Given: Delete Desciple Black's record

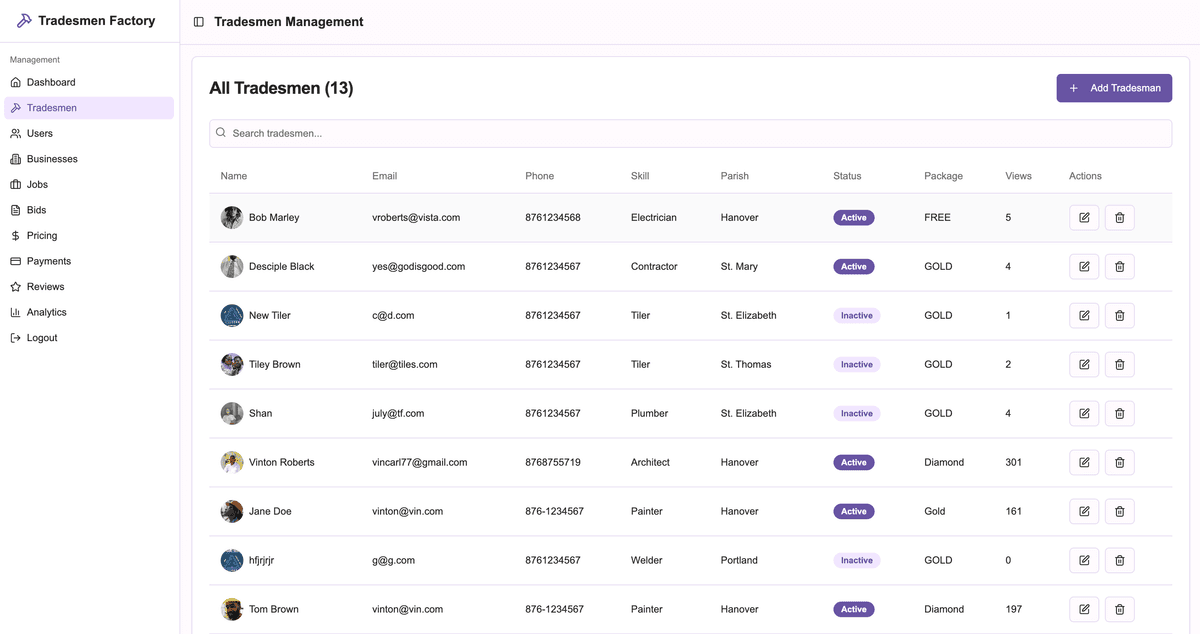Looking at the screenshot, I should point(1119,266).
